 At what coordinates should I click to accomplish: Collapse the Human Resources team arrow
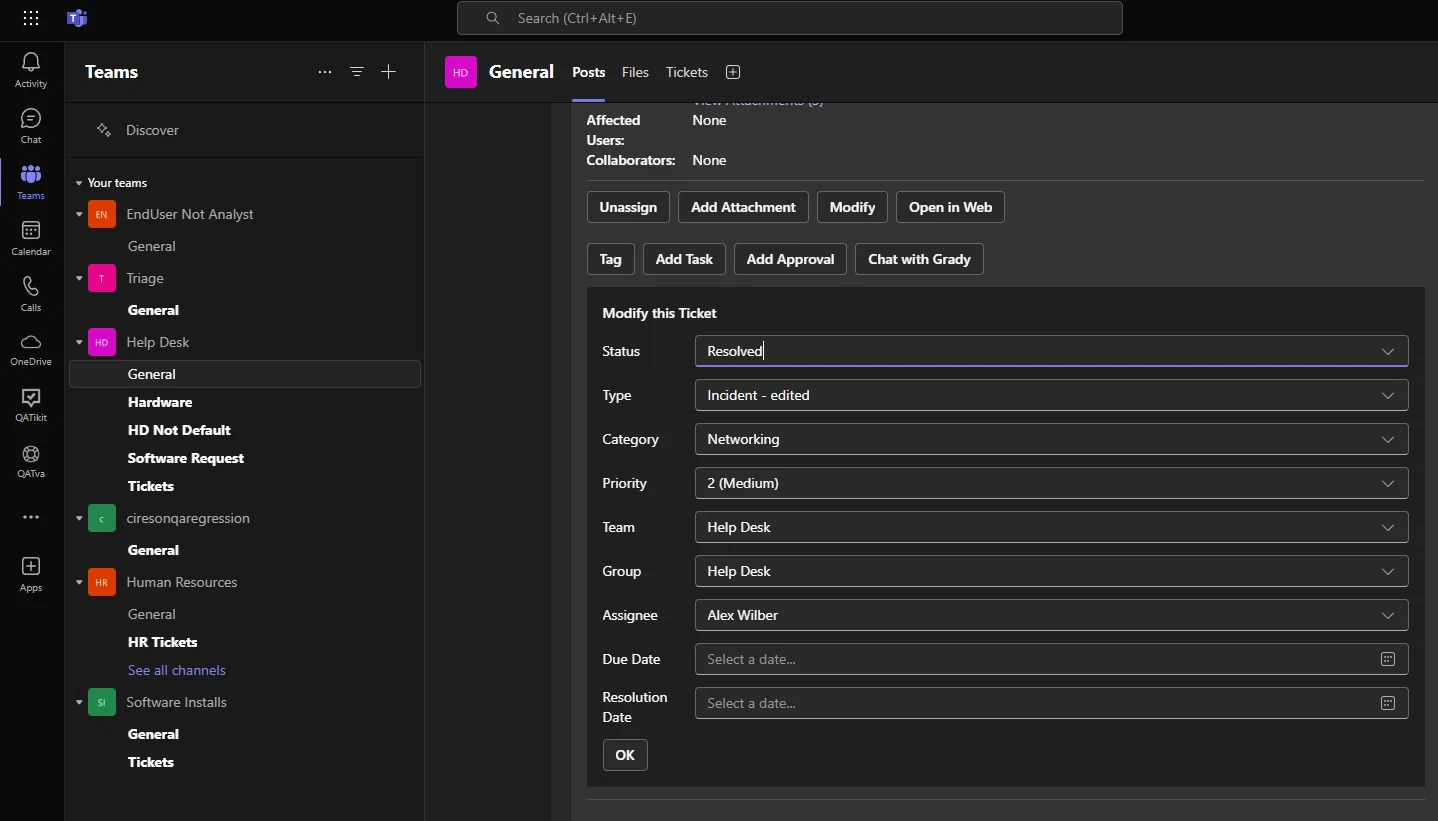[79, 582]
